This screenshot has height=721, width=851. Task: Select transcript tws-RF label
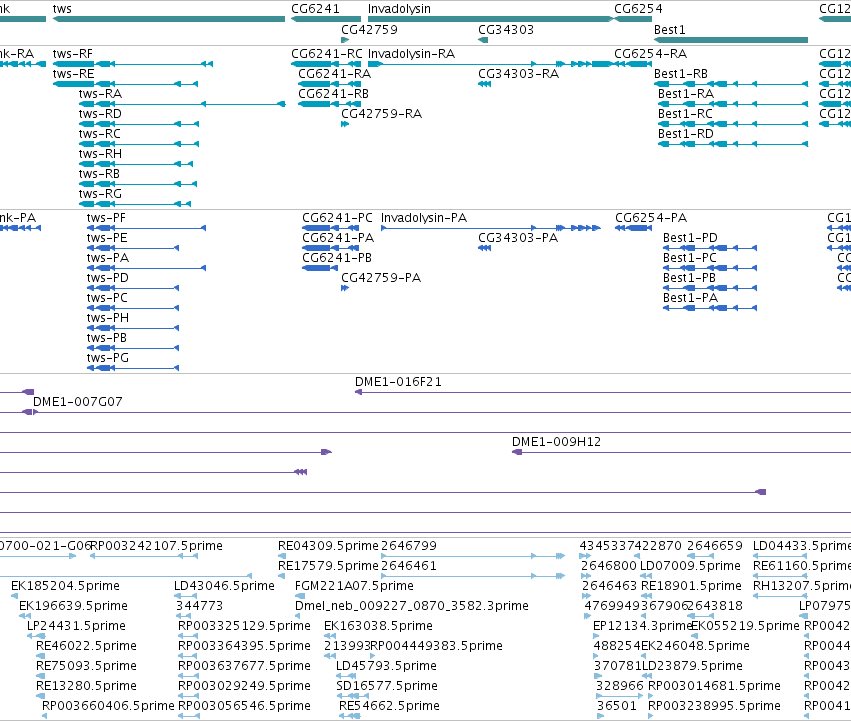[73, 54]
